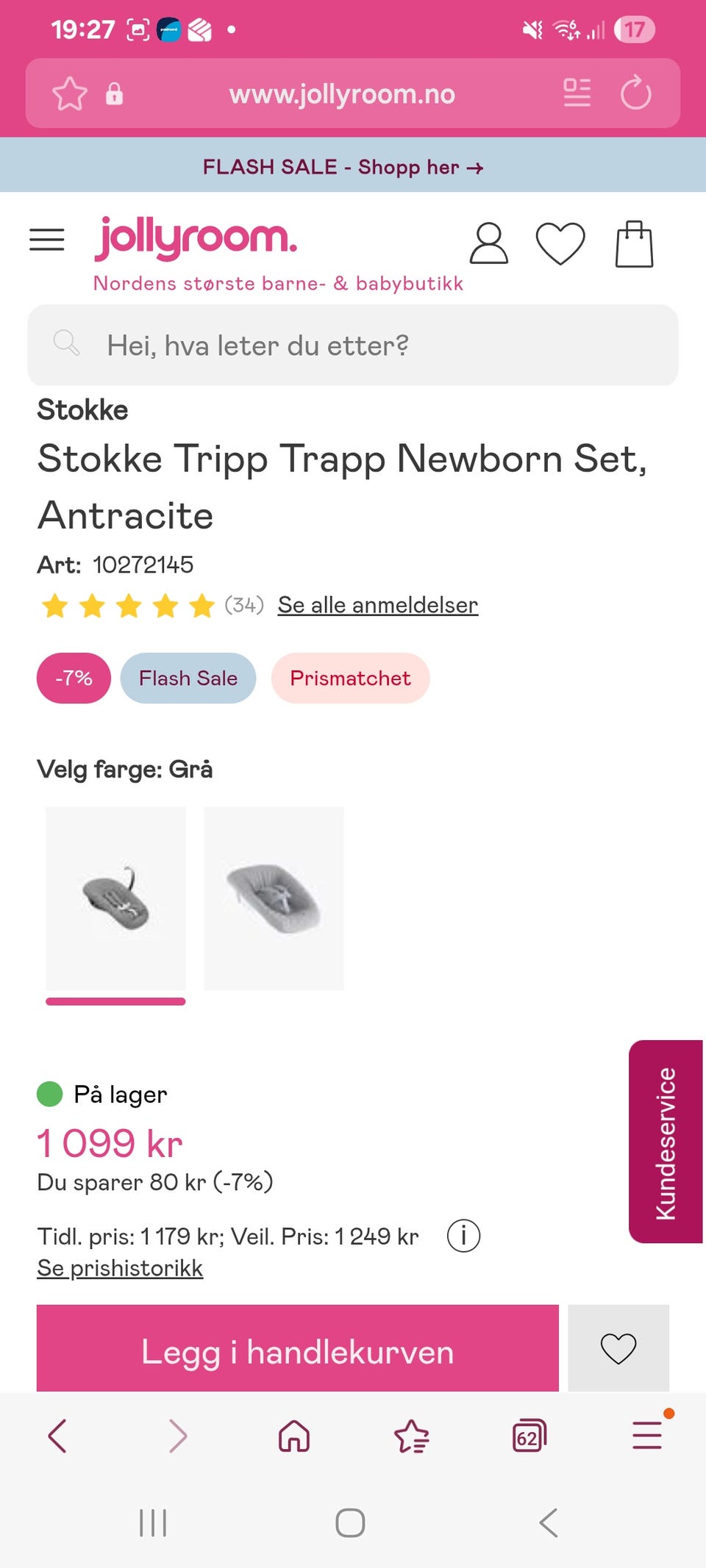Image resolution: width=706 pixels, height=1568 pixels.
Task: Click Legg i handlekurven button
Action: coord(297,1351)
